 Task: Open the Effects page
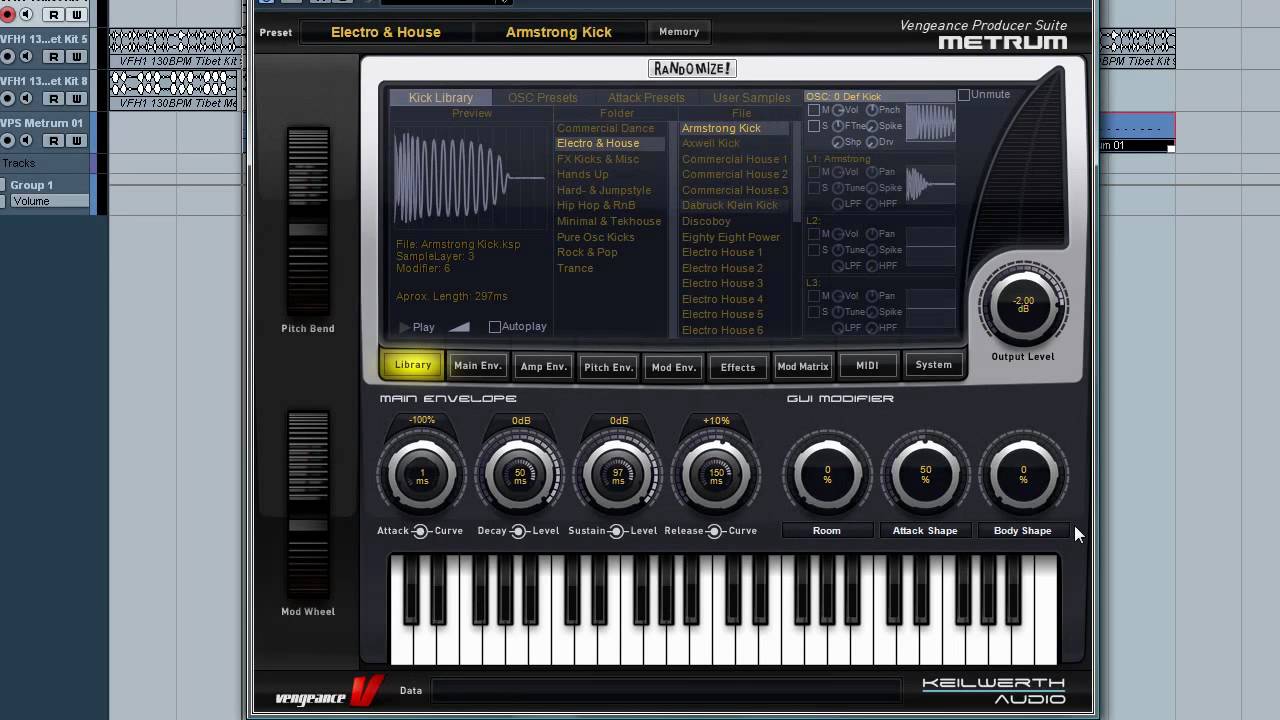(738, 366)
